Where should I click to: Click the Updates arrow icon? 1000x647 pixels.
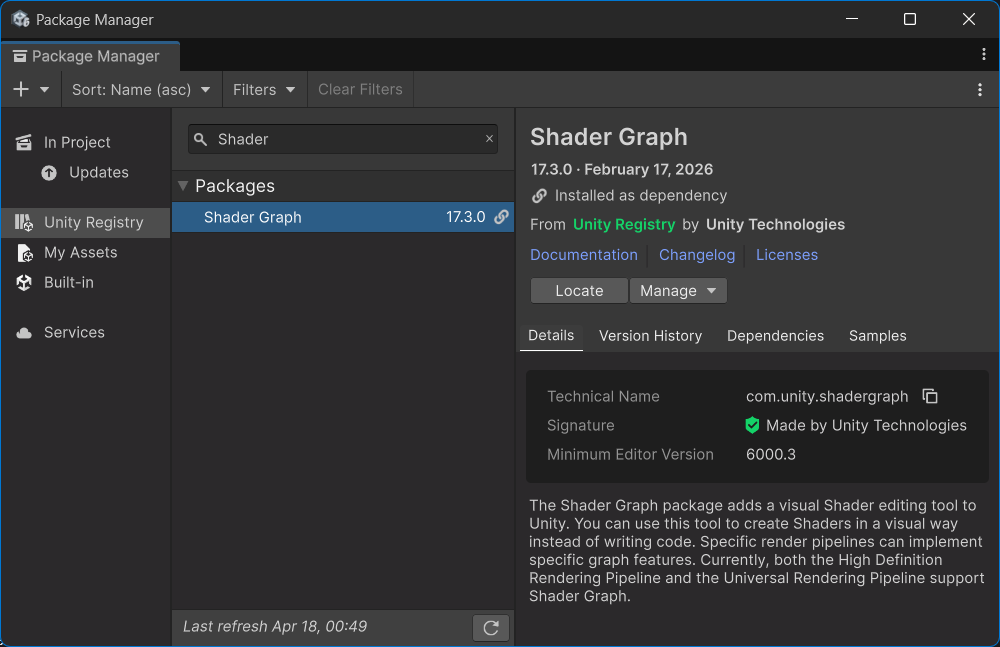pos(49,172)
